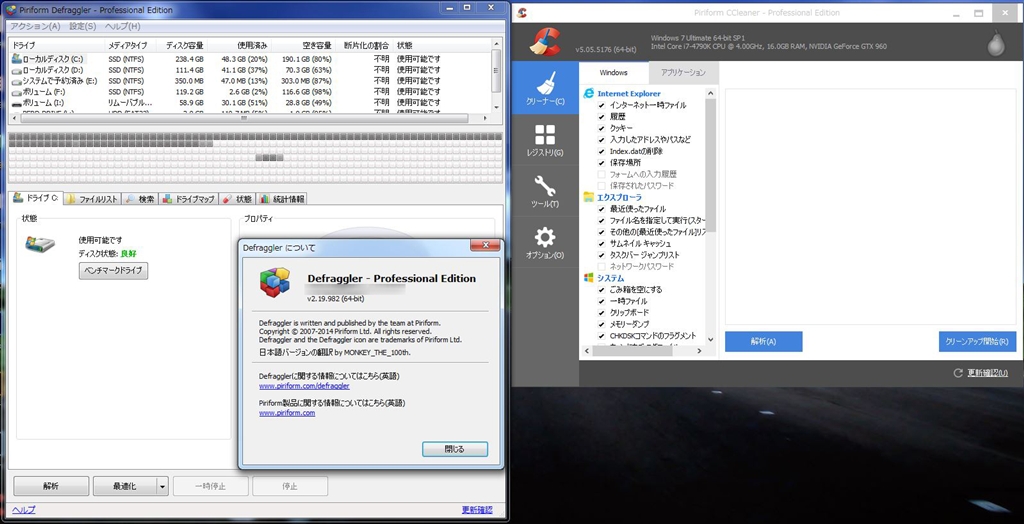Click the 解析(A) button in CCleaner

763,342
